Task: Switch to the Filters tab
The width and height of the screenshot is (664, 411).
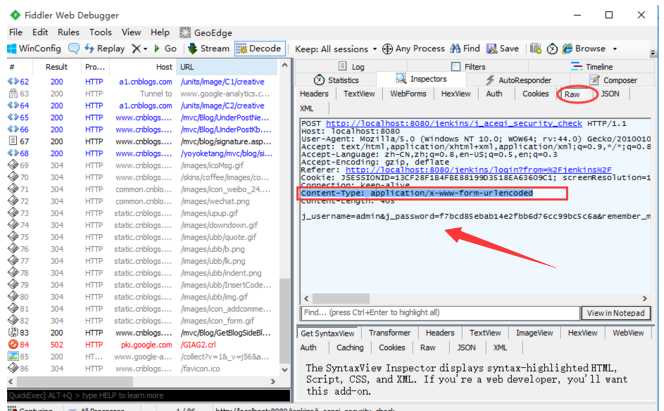Action: pyautogui.click(x=468, y=66)
